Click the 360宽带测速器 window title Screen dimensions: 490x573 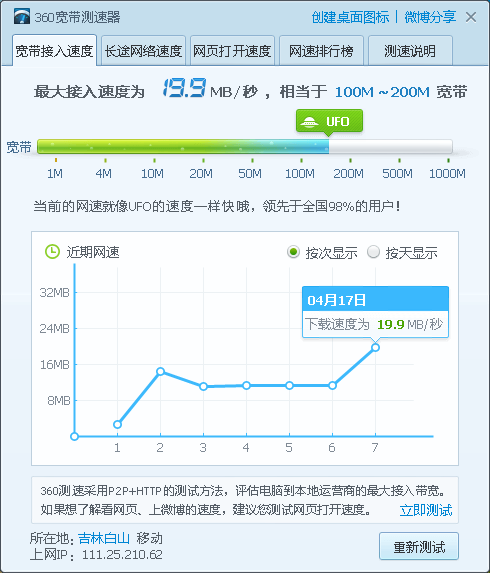click(77, 17)
